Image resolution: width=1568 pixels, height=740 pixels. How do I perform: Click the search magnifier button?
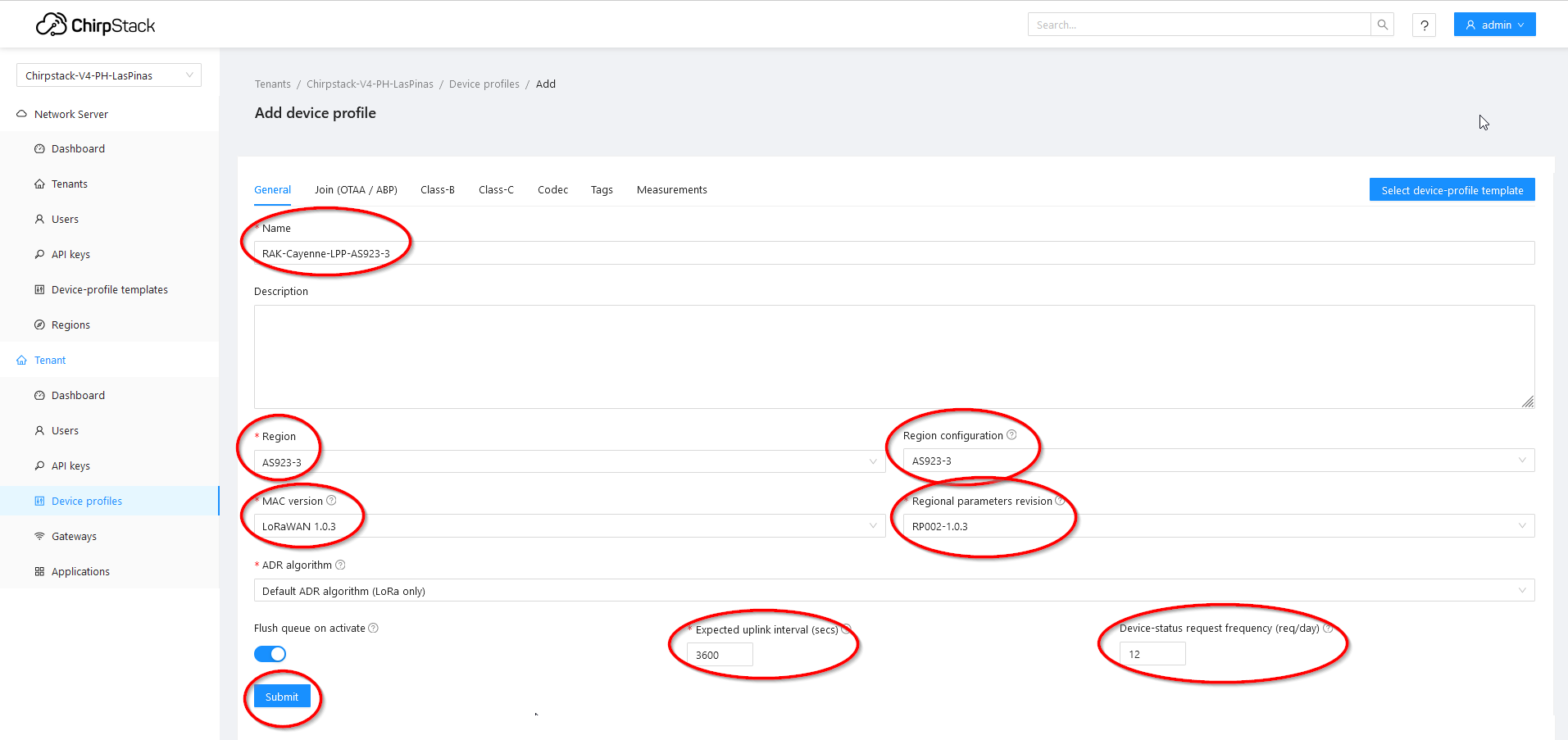point(1382,25)
